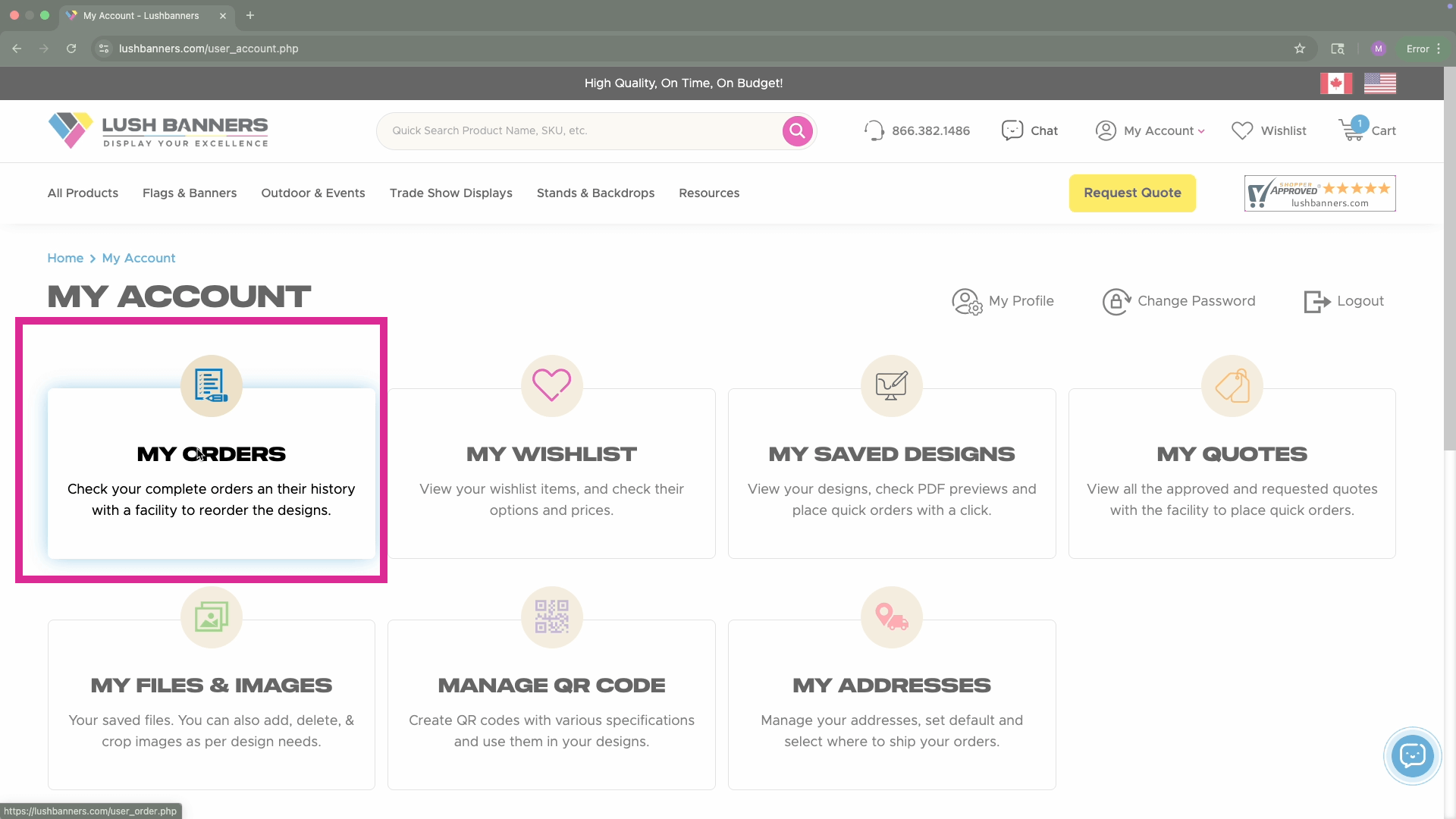Click the My Addresses truck icon
Screen dimensions: 1456x819
coord(891,617)
